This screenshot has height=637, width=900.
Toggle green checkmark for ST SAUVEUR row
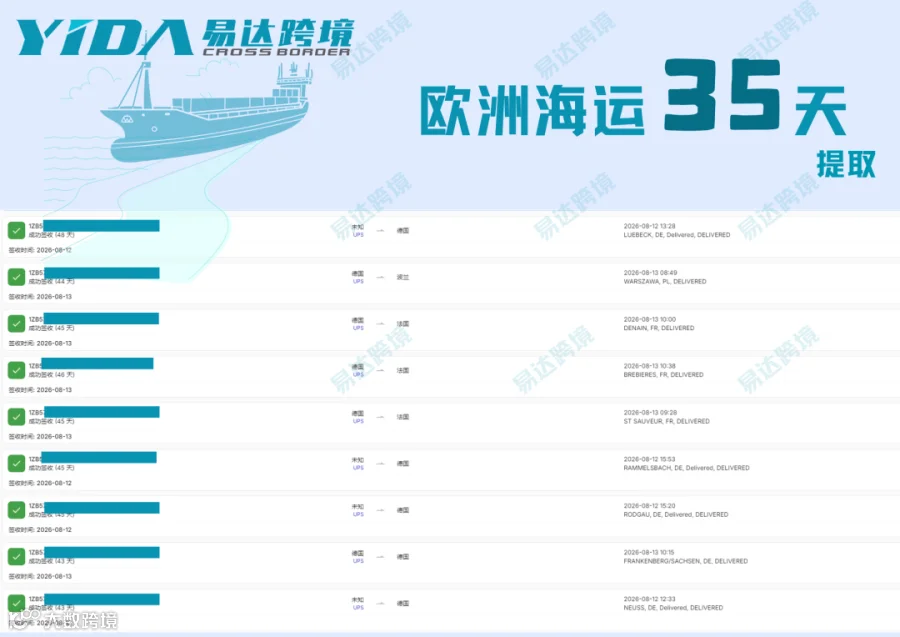(x=16, y=417)
